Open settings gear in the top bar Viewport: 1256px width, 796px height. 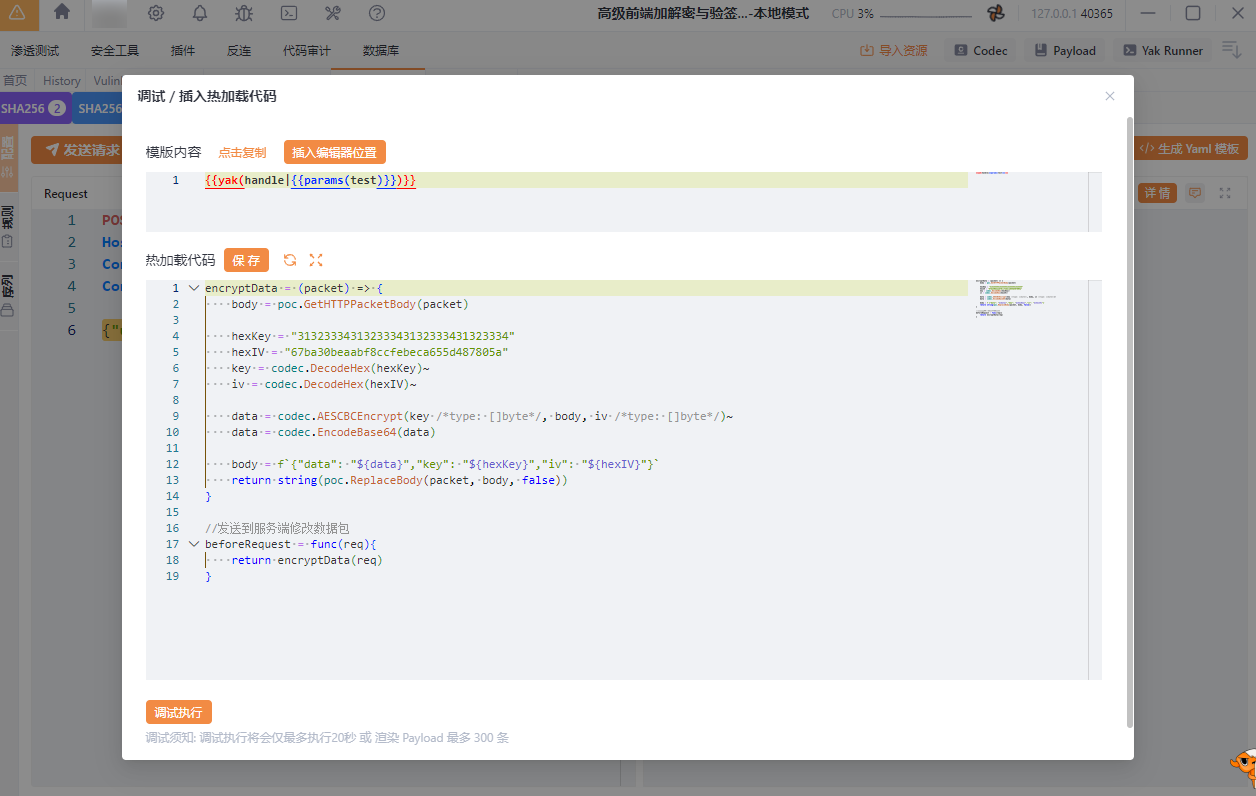click(x=156, y=13)
